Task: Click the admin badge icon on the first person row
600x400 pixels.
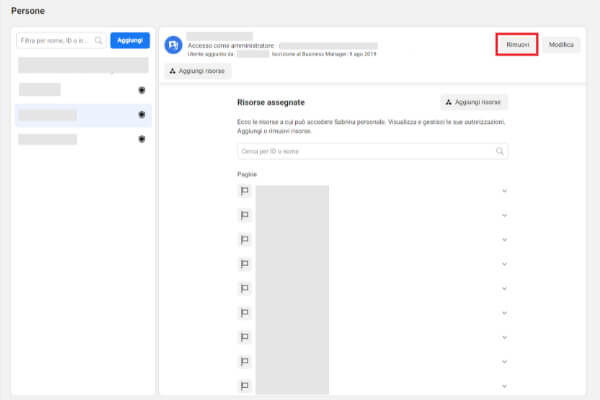Action: pyautogui.click(x=142, y=90)
